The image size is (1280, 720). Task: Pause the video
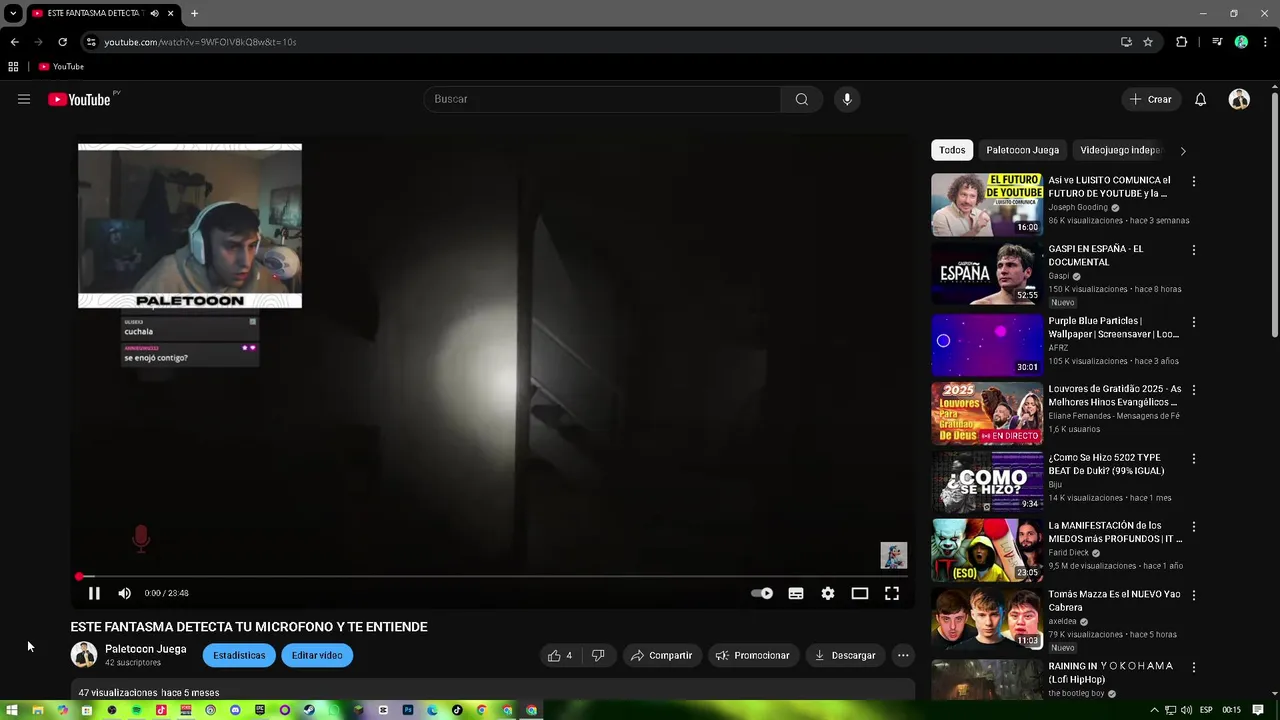point(94,593)
